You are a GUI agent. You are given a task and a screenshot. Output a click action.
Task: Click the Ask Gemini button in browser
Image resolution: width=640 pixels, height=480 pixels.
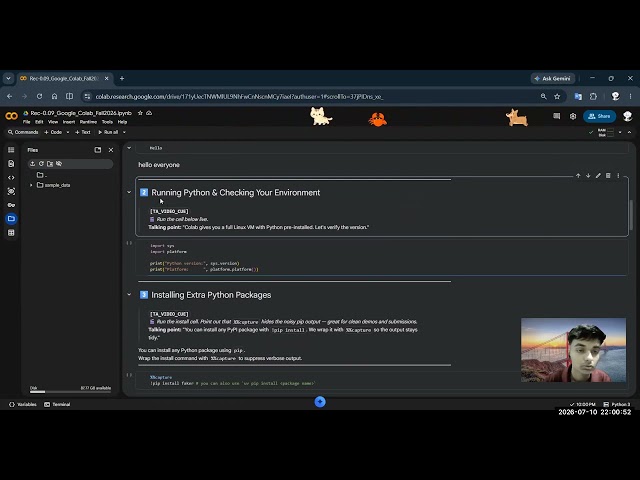[x=553, y=78]
